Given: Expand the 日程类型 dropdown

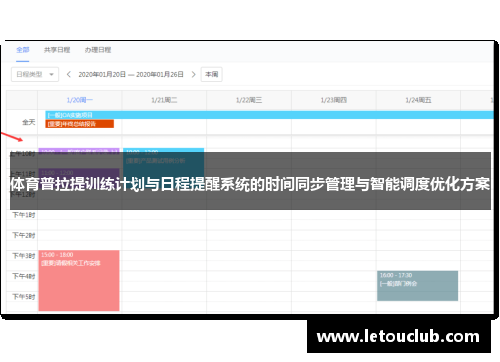Looking at the screenshot, I should coord(35,74).
